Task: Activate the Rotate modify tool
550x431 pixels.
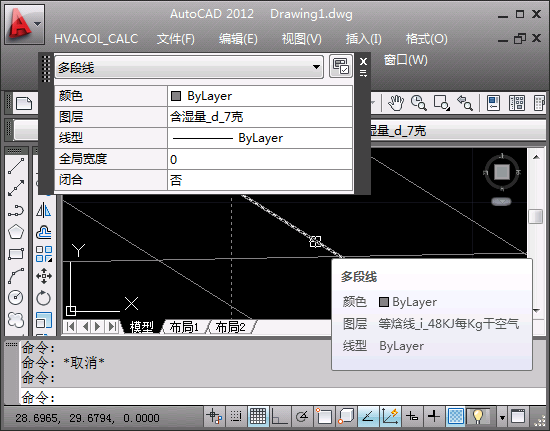Action: [x=44, y=298]
